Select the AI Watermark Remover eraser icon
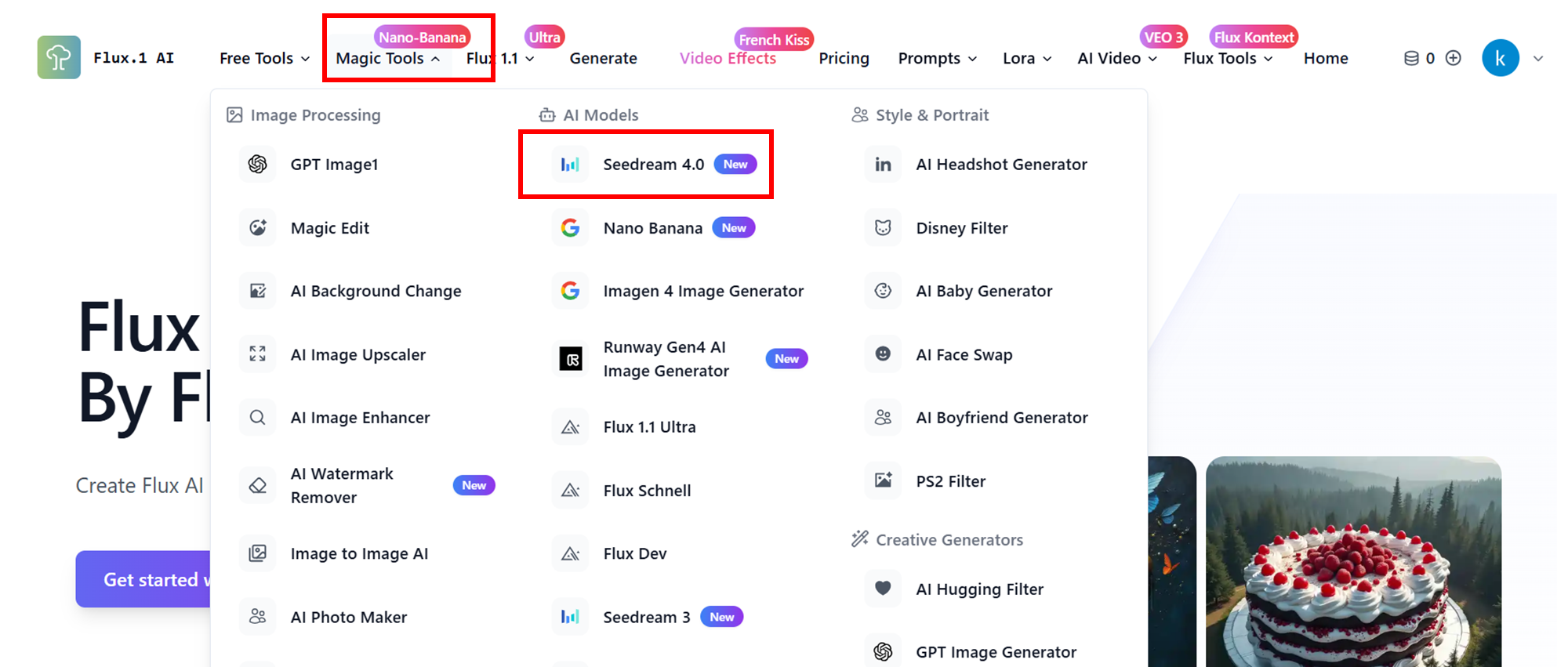1568x667 pixels. point(258,486)
